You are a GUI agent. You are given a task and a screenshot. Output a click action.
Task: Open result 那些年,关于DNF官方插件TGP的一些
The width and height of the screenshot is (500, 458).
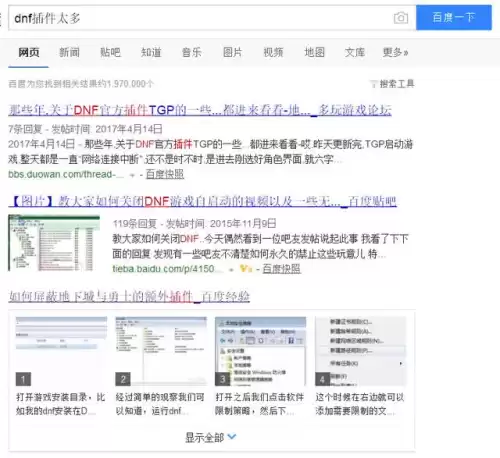(200, 110)
